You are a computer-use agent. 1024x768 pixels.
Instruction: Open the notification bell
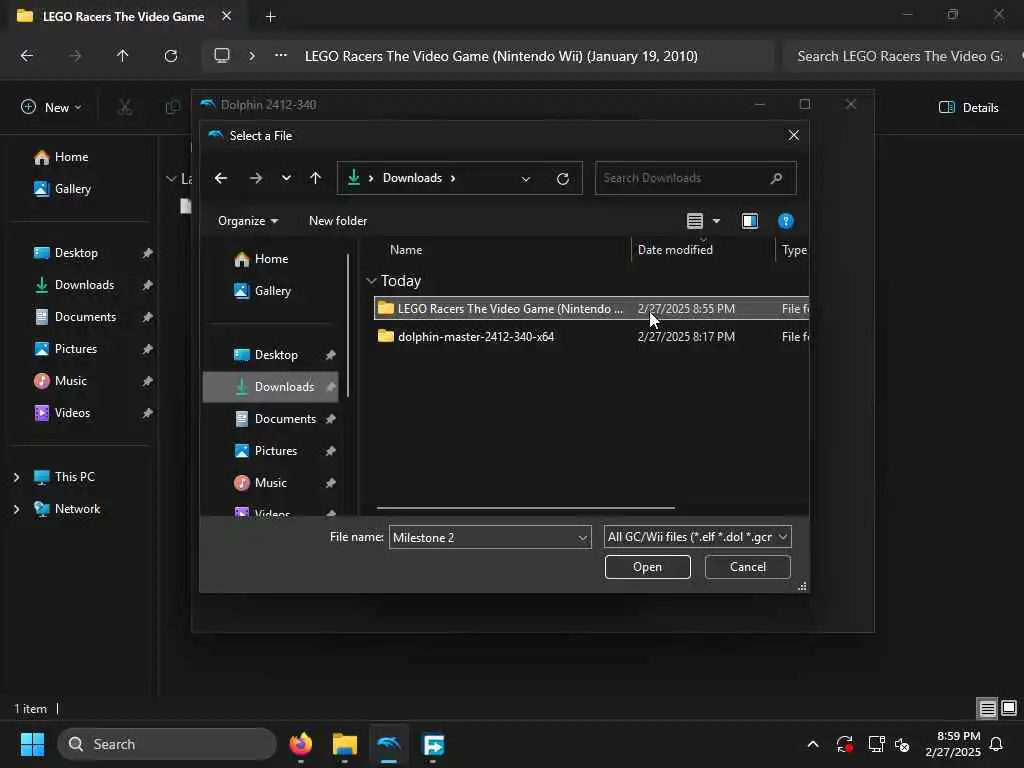tap(997, 744)
